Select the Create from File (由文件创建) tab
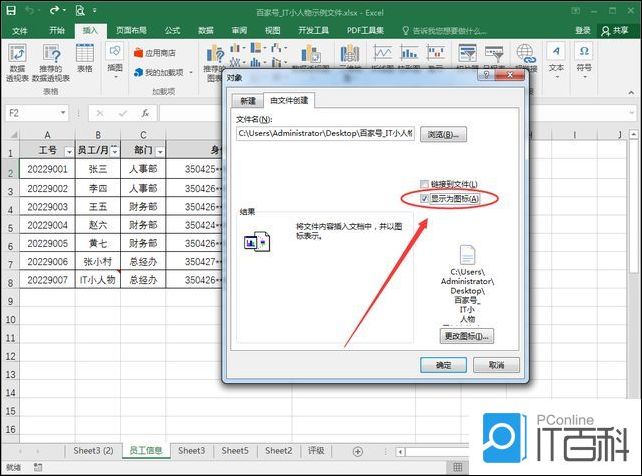 289,100
